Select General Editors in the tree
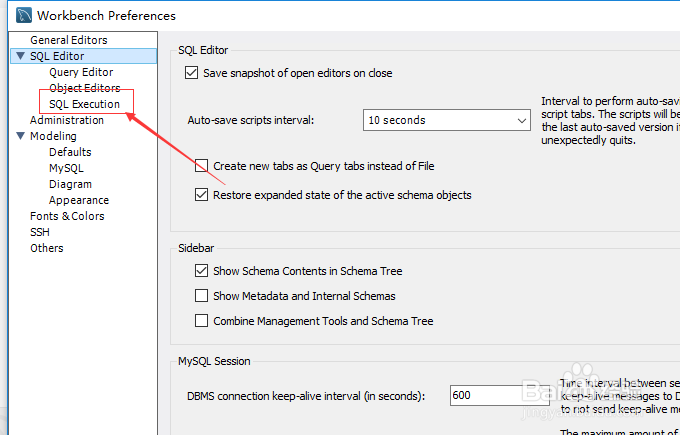 [69, 40]
